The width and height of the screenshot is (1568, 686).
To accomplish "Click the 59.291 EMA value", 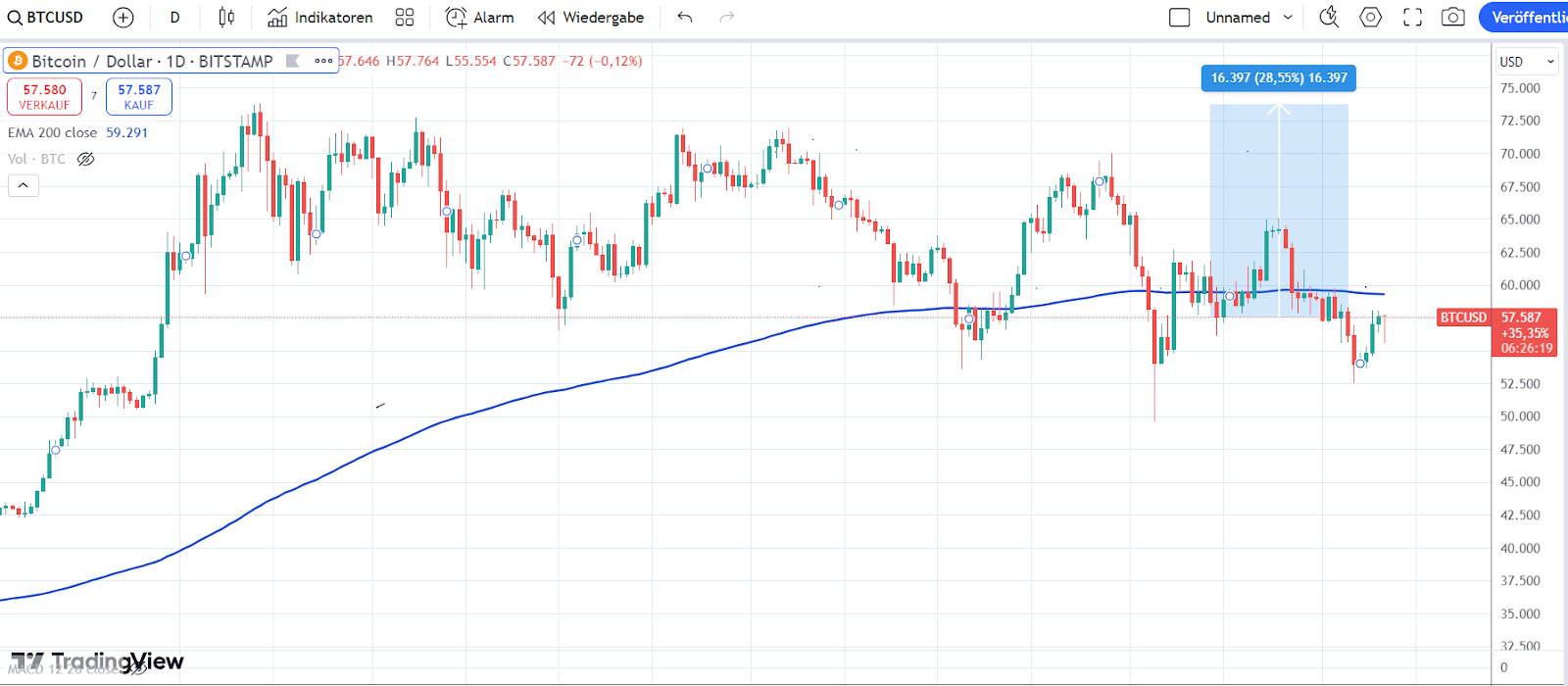I will click(x=127, y=132).
